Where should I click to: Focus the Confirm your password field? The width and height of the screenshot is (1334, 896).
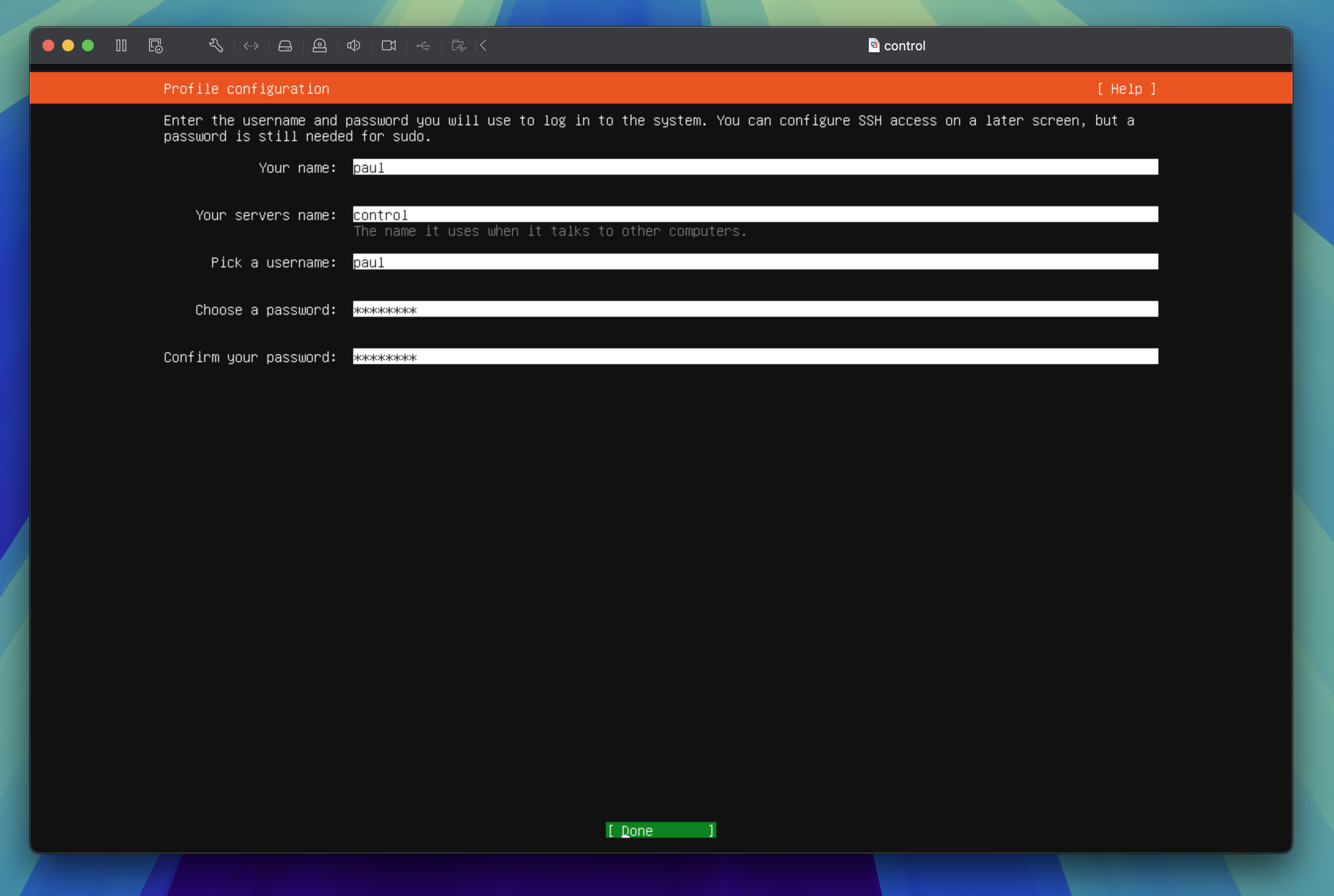(x=755, y=357)
